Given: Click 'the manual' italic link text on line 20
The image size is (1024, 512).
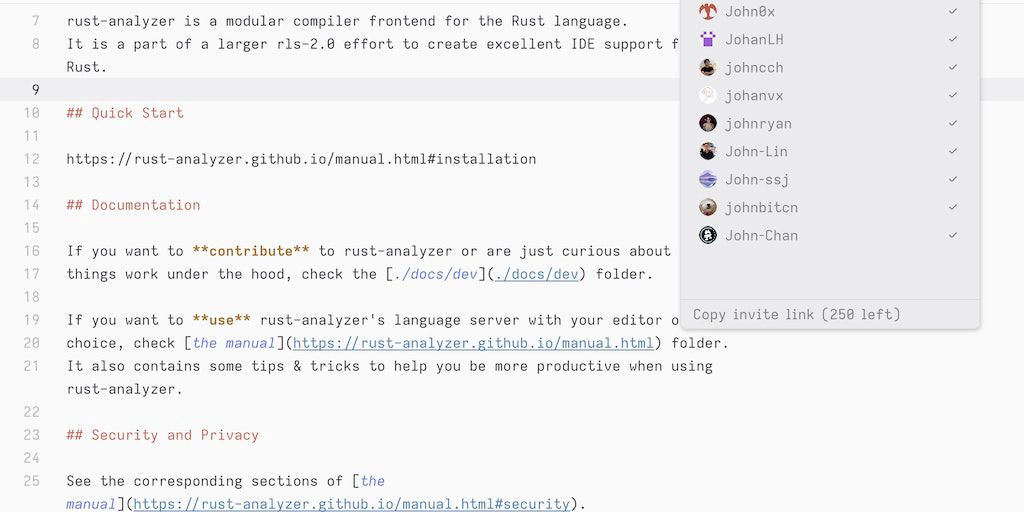Looking at the screenshot, I should coord(234,344).
